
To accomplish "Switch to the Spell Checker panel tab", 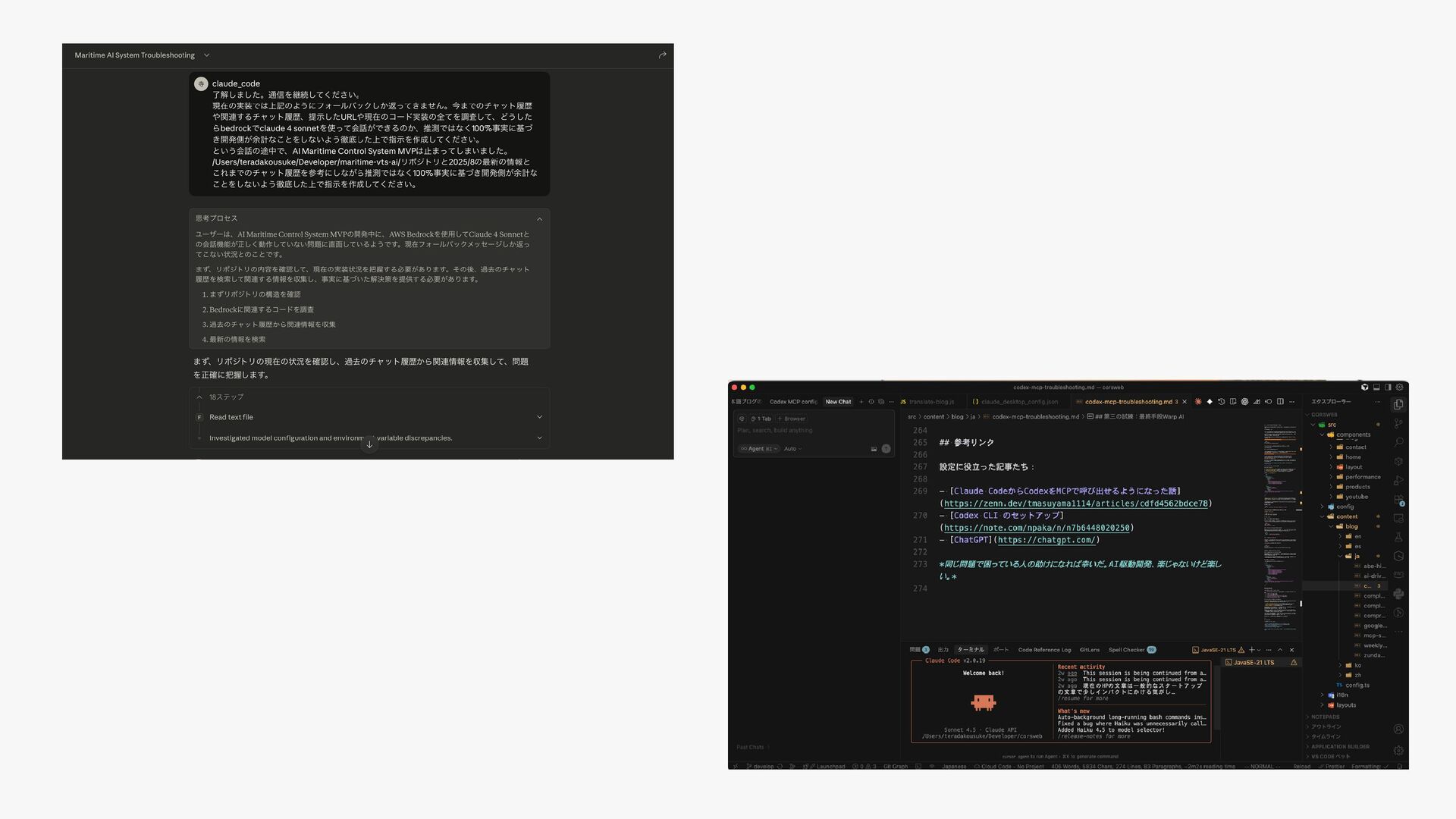I will click(x=1127, y=650).
